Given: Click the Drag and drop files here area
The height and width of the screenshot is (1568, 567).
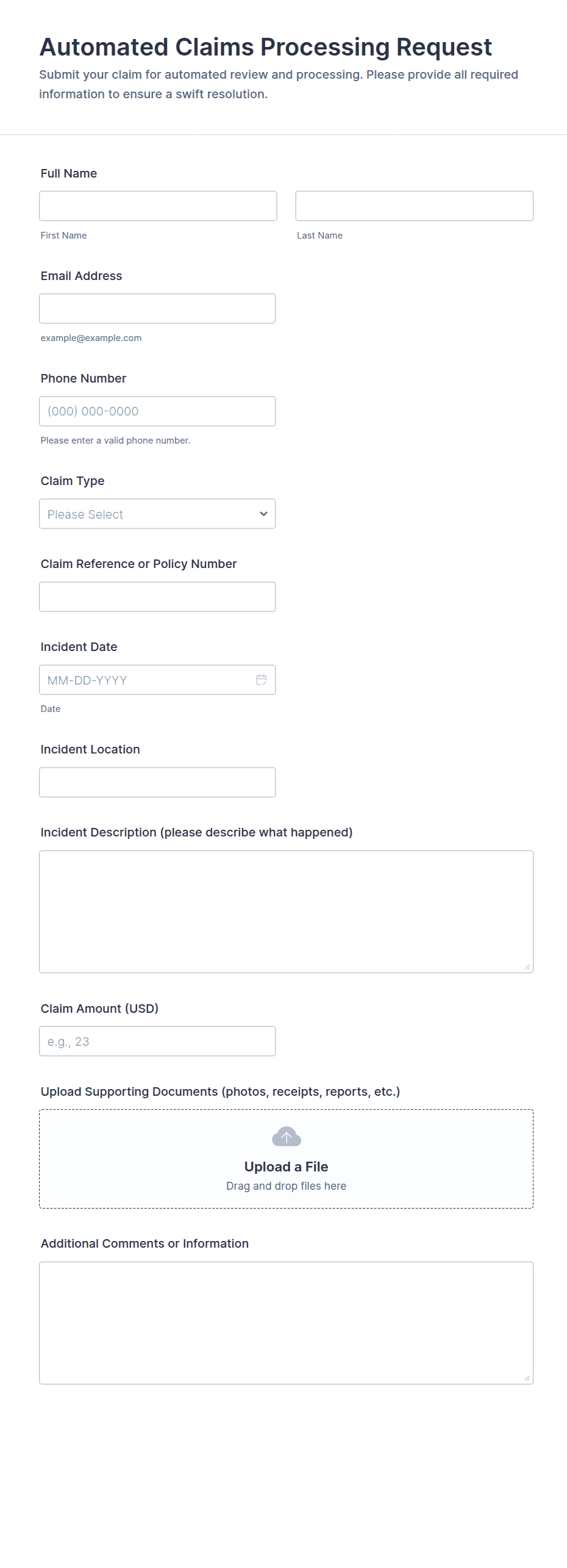Looking at the screenshot, I should click(286, 1186).
